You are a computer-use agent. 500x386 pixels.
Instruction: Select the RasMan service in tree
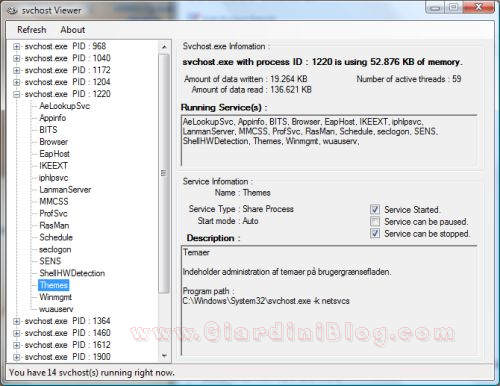[x=54, y=225]
